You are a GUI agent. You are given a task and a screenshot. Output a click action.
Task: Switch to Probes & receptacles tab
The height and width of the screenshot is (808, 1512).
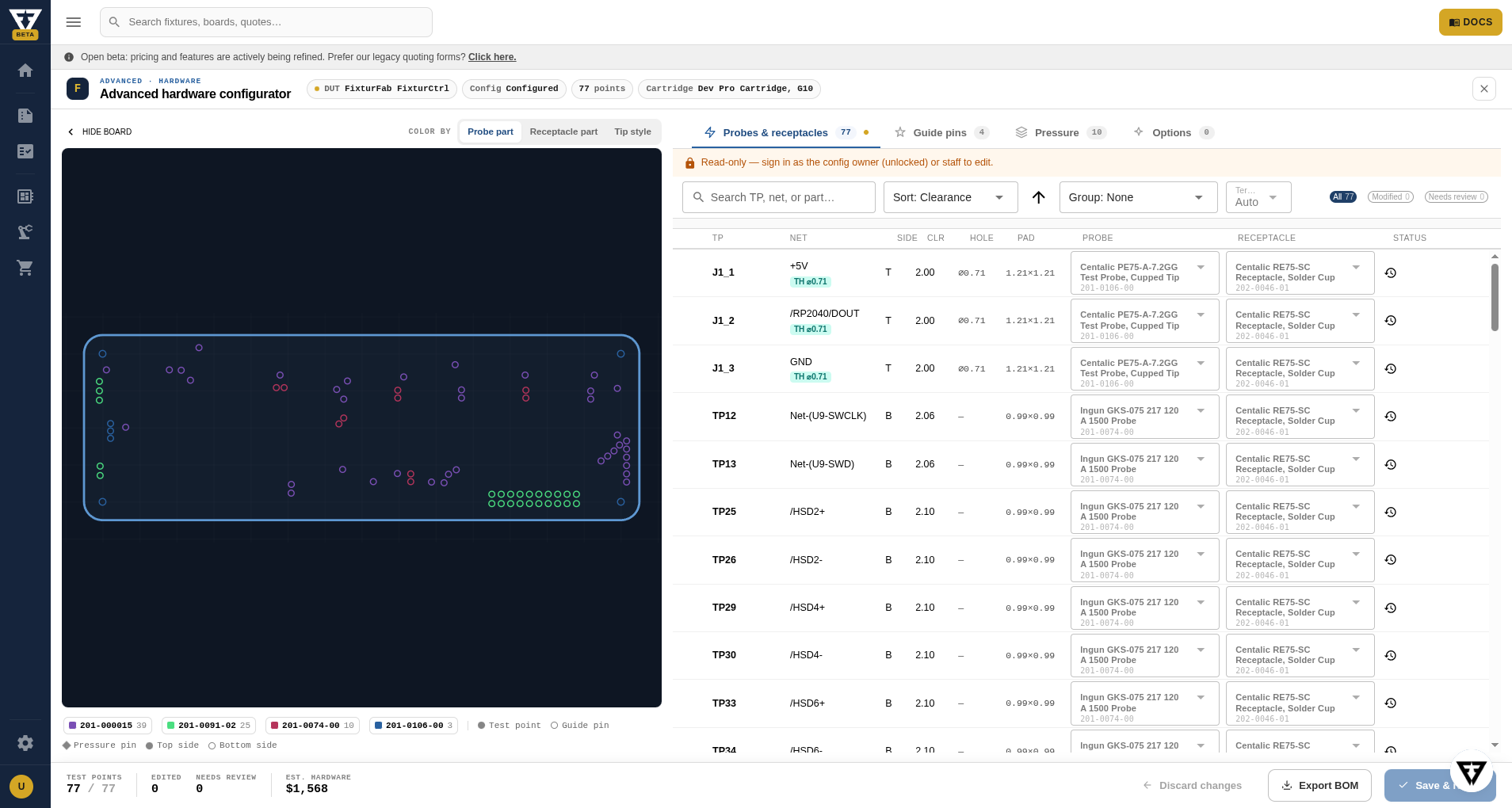point(786,132)
